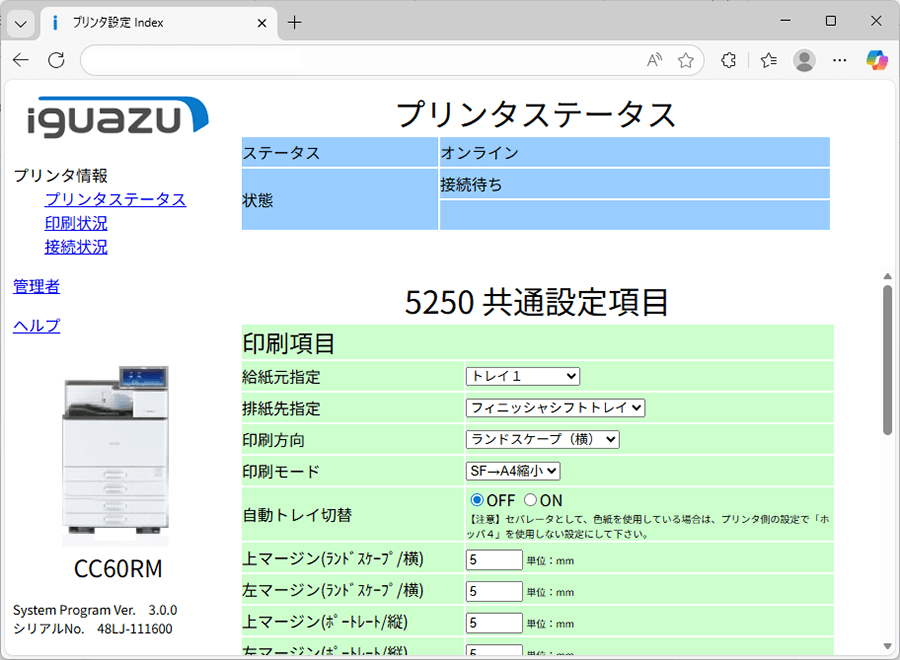
Task: Open the browser profile menu
Action: pyautogui.click(x=804, y=60)
